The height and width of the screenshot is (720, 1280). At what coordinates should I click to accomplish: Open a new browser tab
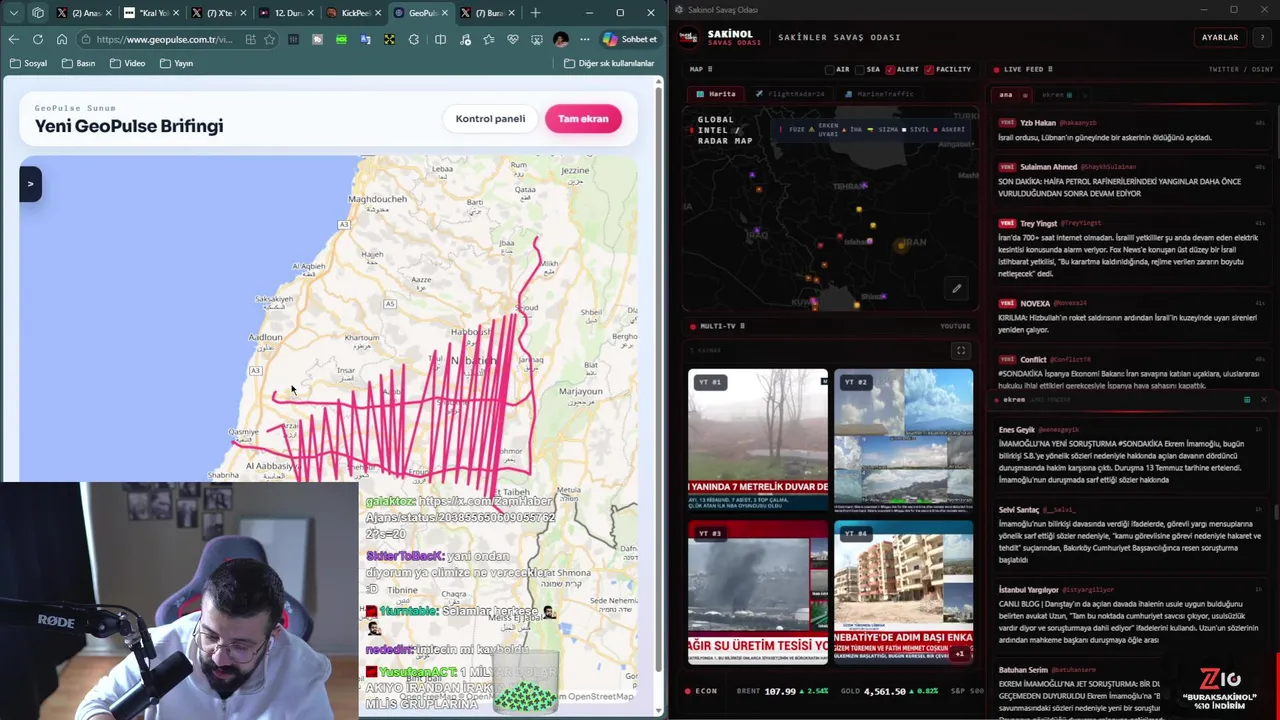click(535, 13)
